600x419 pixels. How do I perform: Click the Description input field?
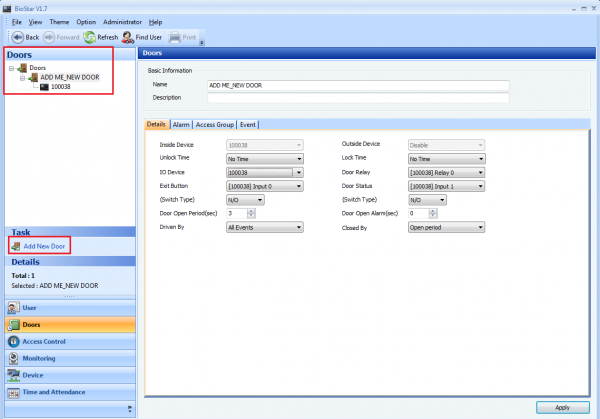point(358,98)
